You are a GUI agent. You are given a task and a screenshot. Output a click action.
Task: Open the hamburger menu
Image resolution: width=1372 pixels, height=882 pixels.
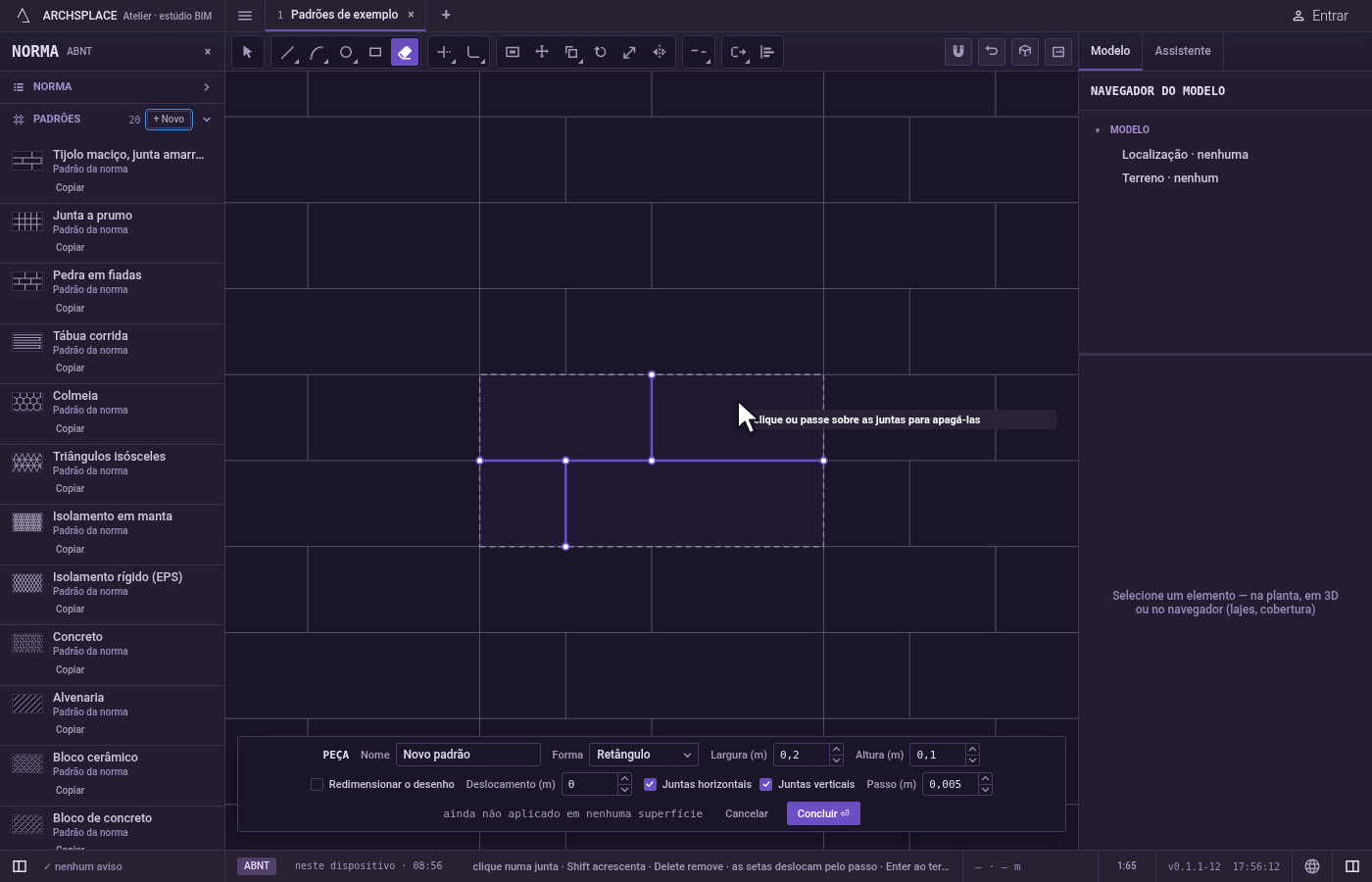coord(245,16)
